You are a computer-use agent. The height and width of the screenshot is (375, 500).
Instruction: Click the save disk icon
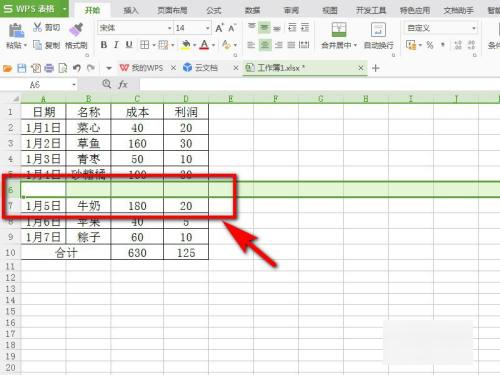[22, 68]
